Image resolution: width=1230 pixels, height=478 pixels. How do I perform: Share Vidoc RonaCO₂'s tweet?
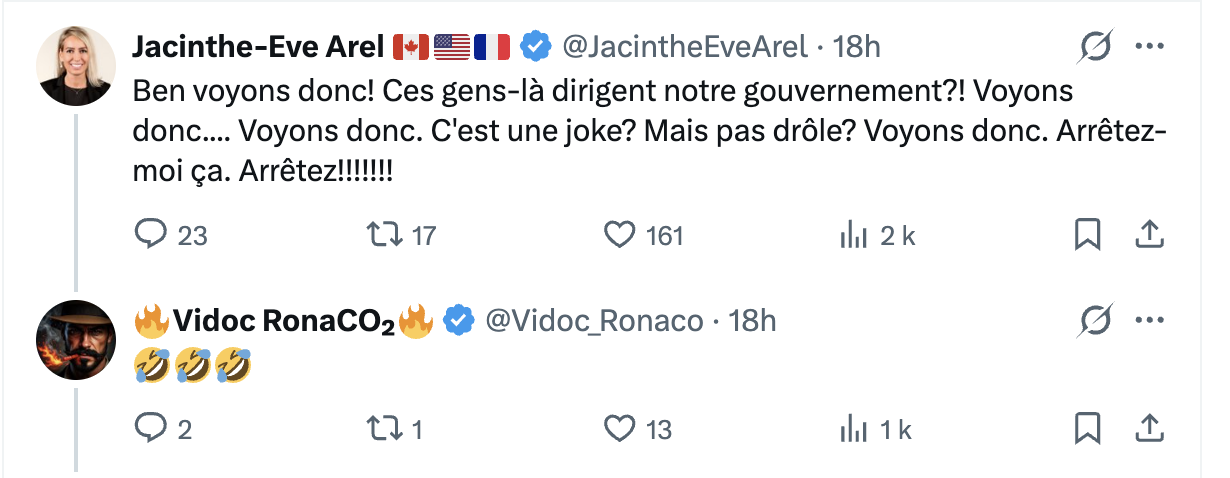(x=1149, y=429)
